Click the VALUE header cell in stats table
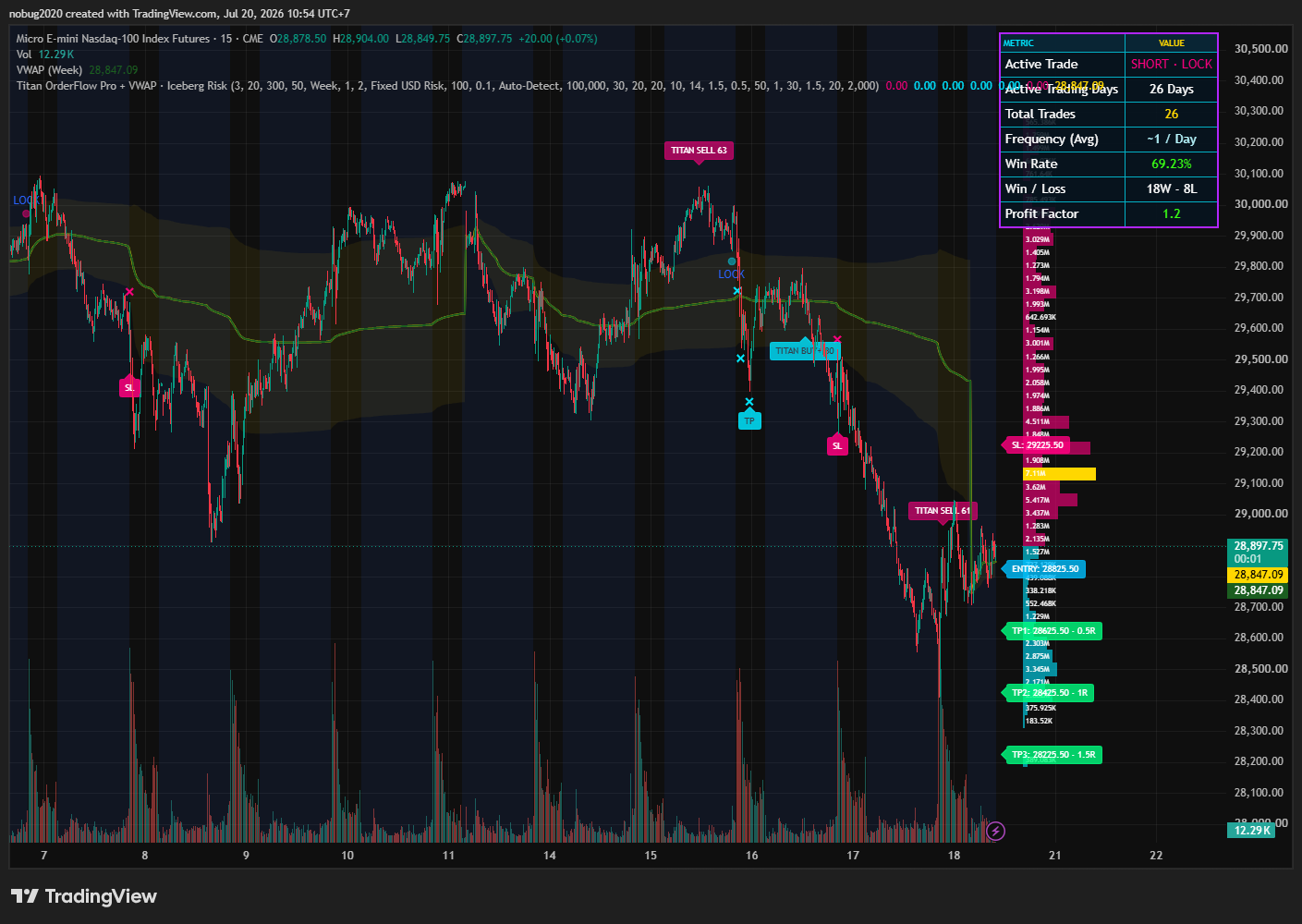The width and height of the screenshot is (1302, 924). 1171,43
